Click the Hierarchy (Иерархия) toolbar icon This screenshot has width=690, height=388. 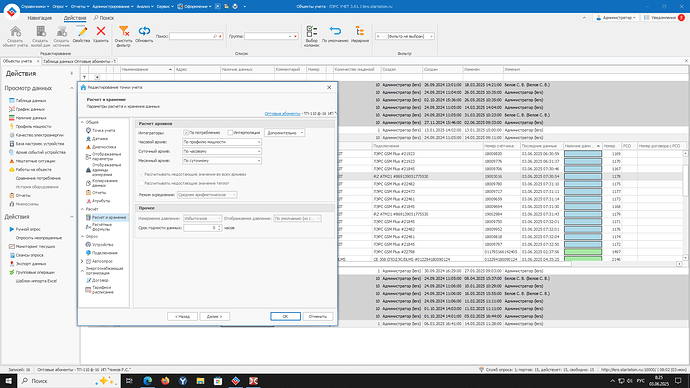point(360,31)
